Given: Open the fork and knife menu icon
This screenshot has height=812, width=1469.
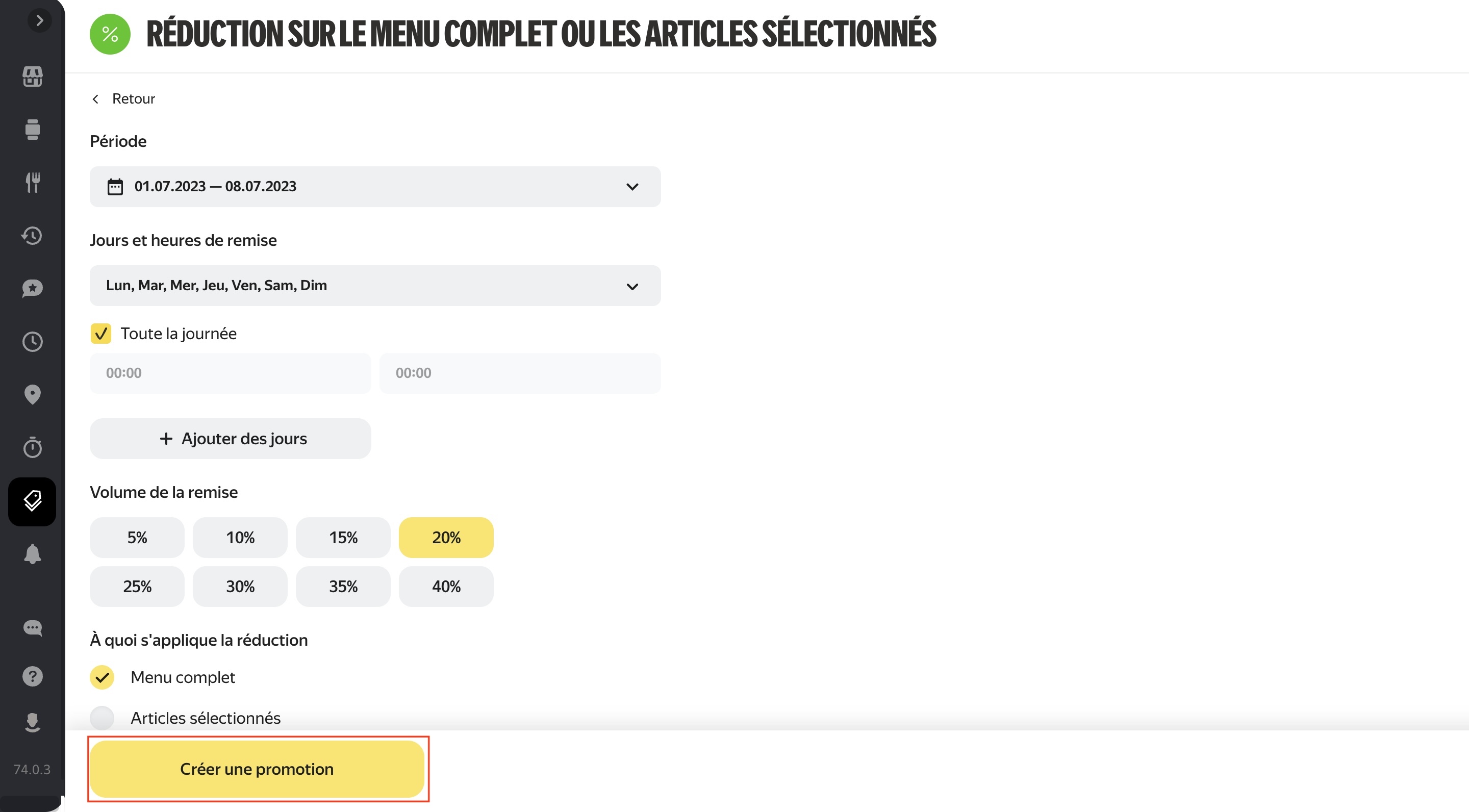Looking at the screenshot, I should point(33,183).
